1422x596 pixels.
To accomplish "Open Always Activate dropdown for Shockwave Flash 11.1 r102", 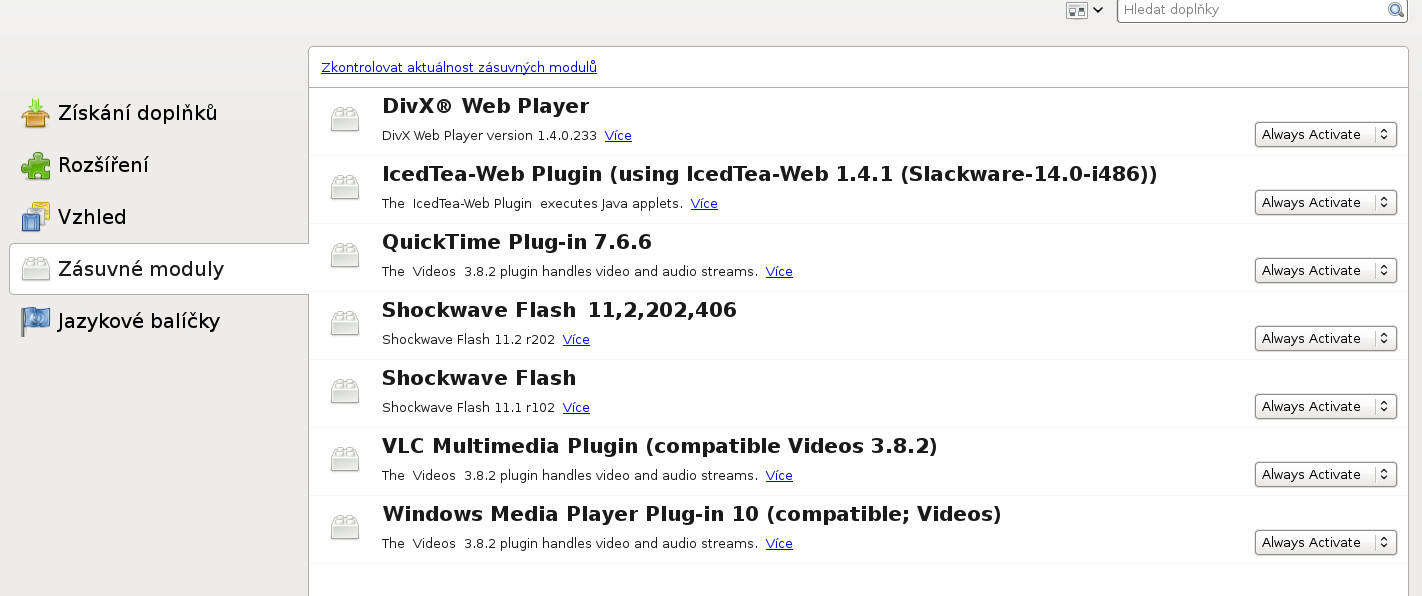I will pos(1325,407).
